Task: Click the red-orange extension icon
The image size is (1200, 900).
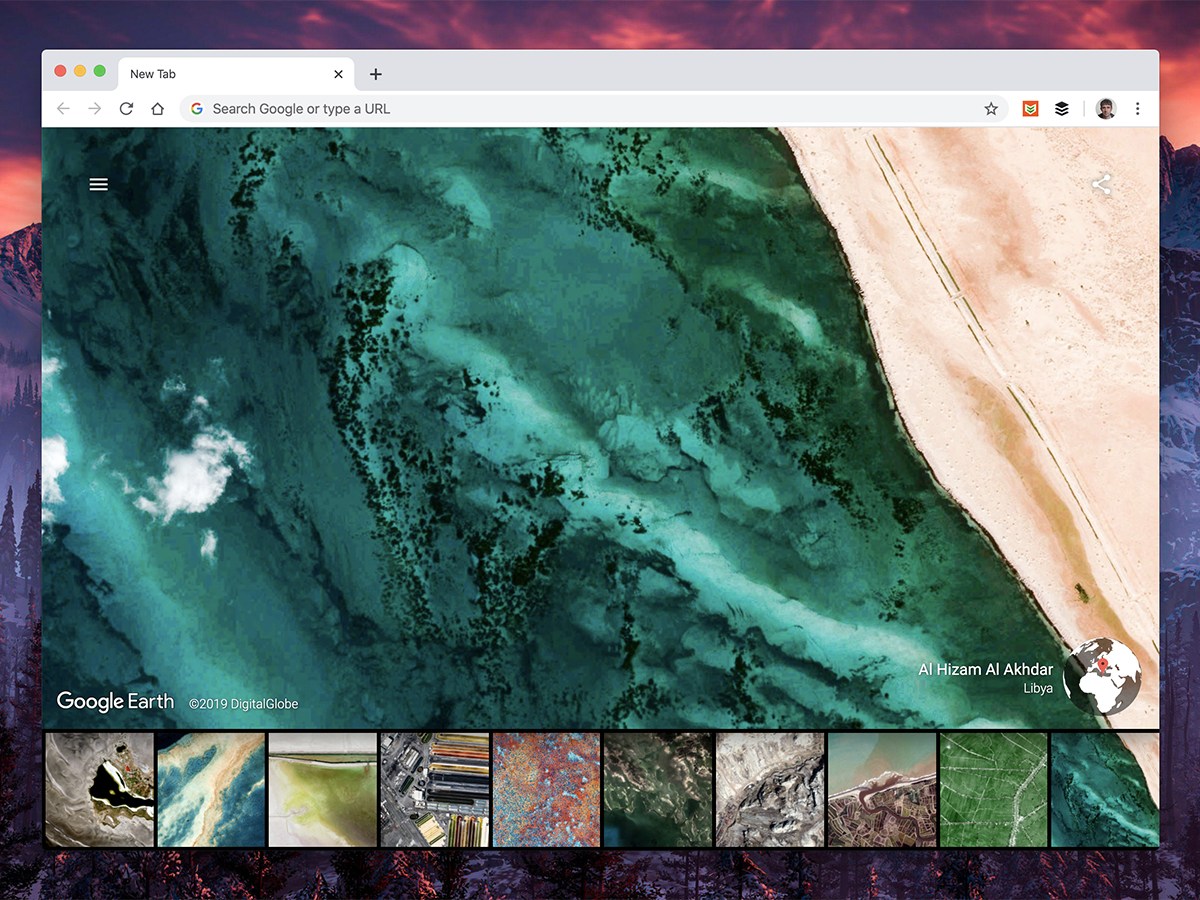Action: coord(1030,109)
